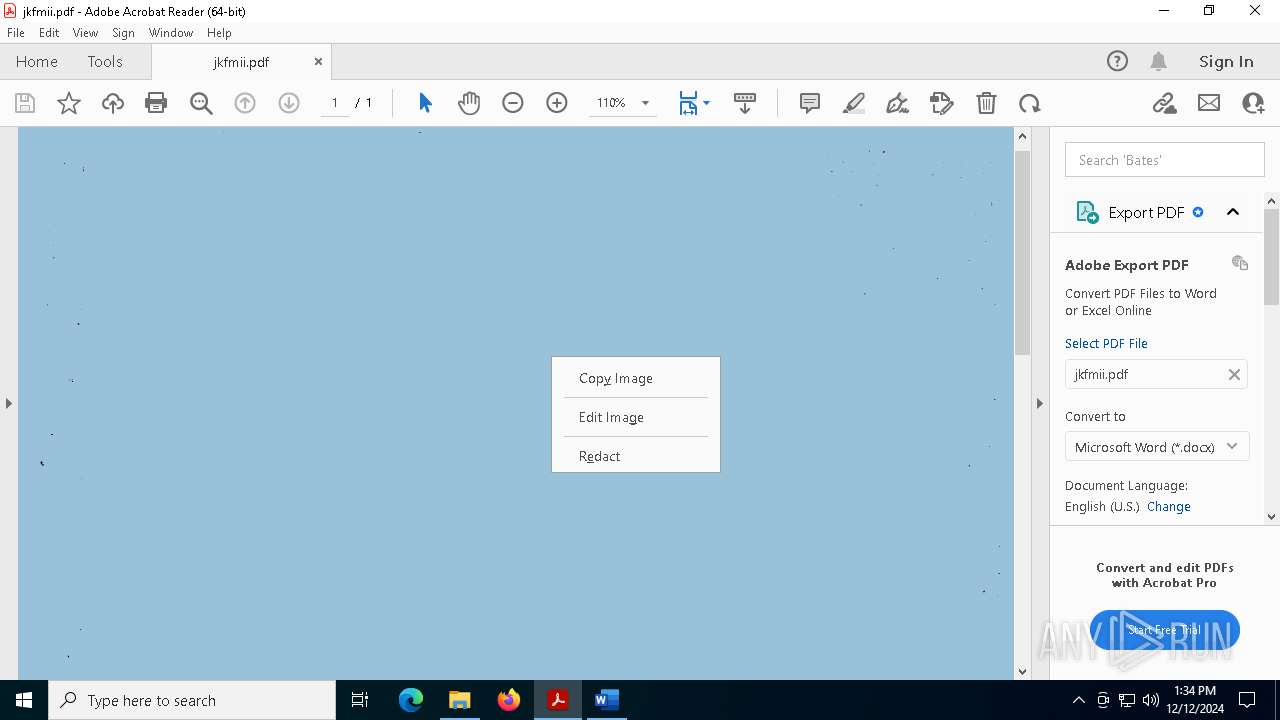Share with others person icon
Viewport: 1280px width, 720px height.
[x=1253, y=103]
